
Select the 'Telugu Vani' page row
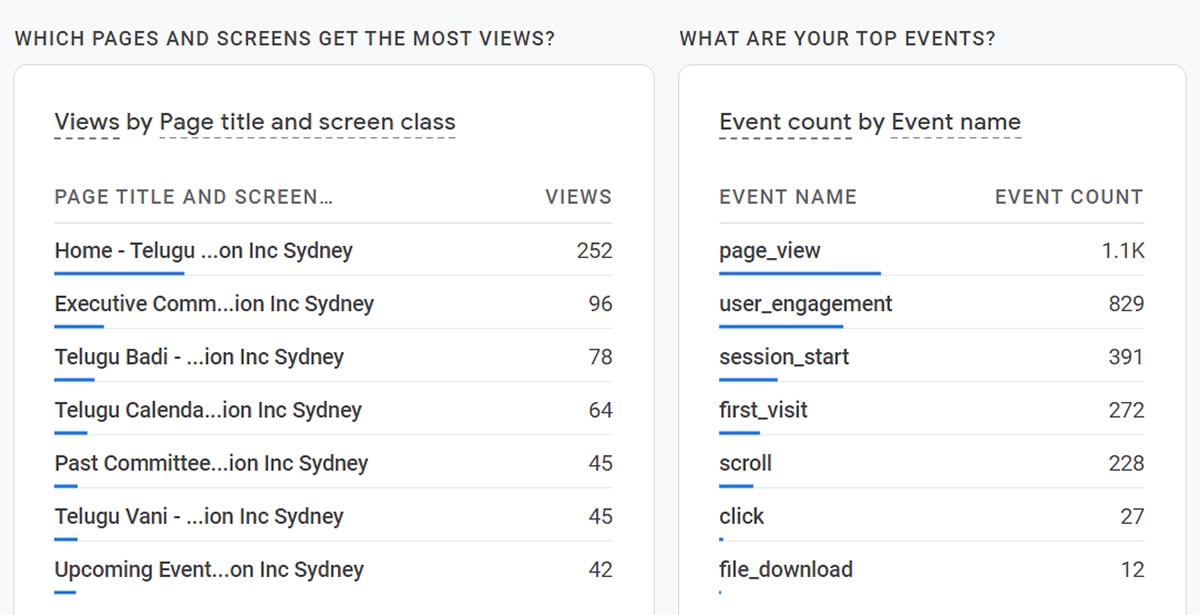[199, 516]
